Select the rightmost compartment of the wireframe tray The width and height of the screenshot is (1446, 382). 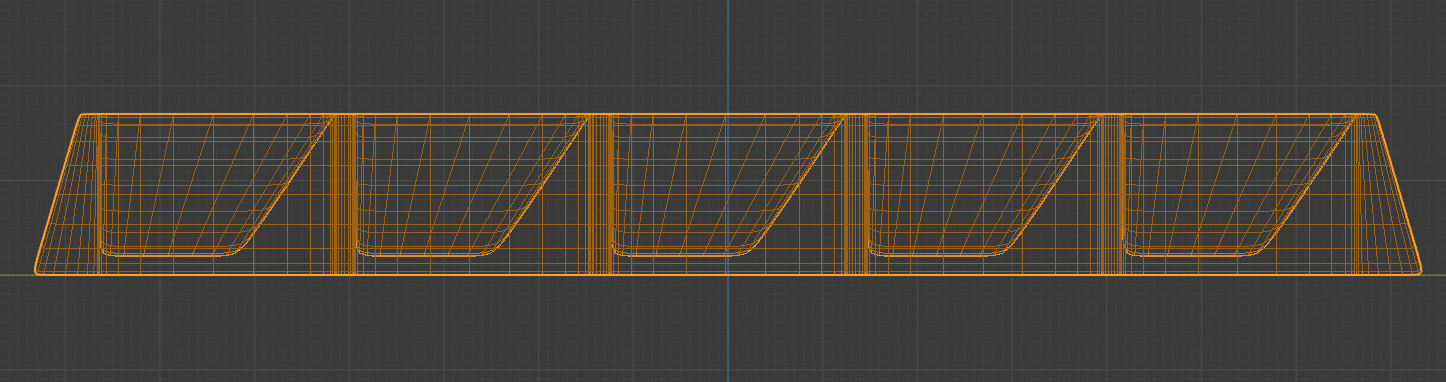1240,186
